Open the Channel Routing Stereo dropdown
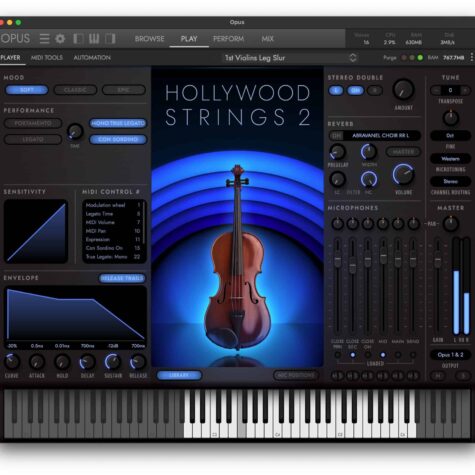This screenshot has width=475, height=475. click(x=450, y=181)
